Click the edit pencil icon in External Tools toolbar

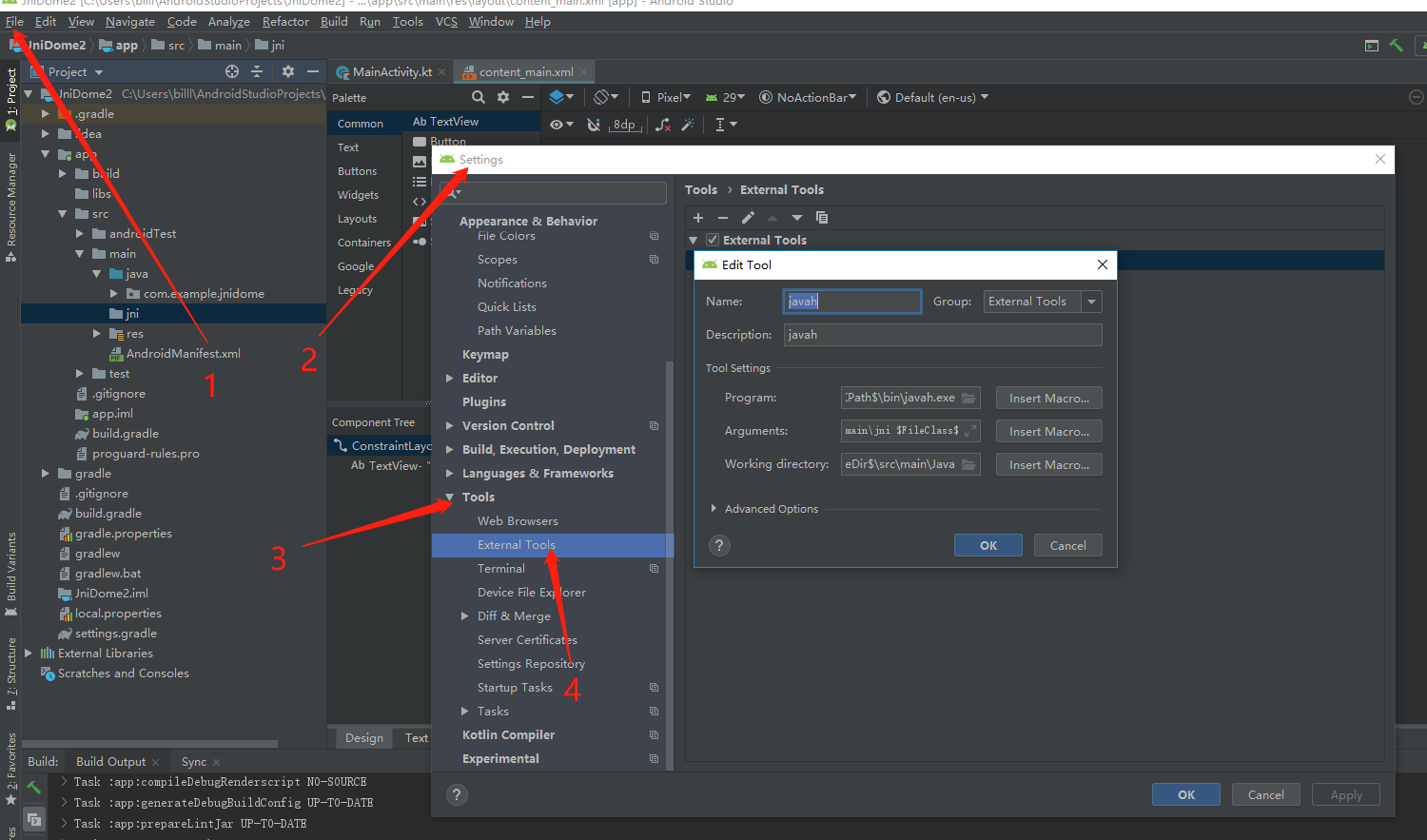point(748,218)
